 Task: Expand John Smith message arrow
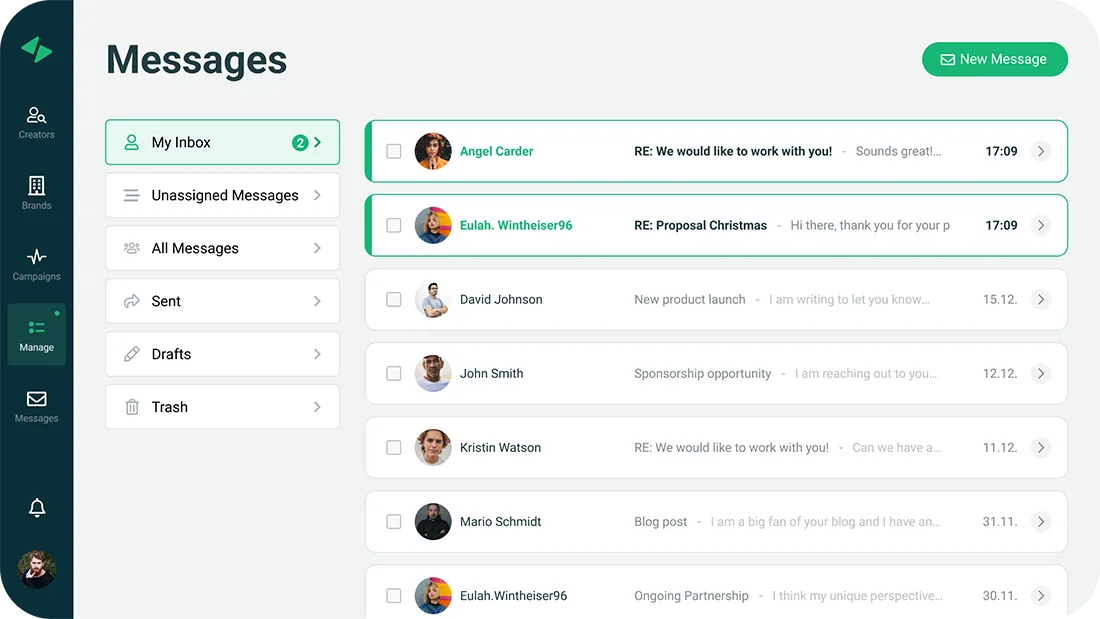pyautogui.click(x=1041, y=373)
